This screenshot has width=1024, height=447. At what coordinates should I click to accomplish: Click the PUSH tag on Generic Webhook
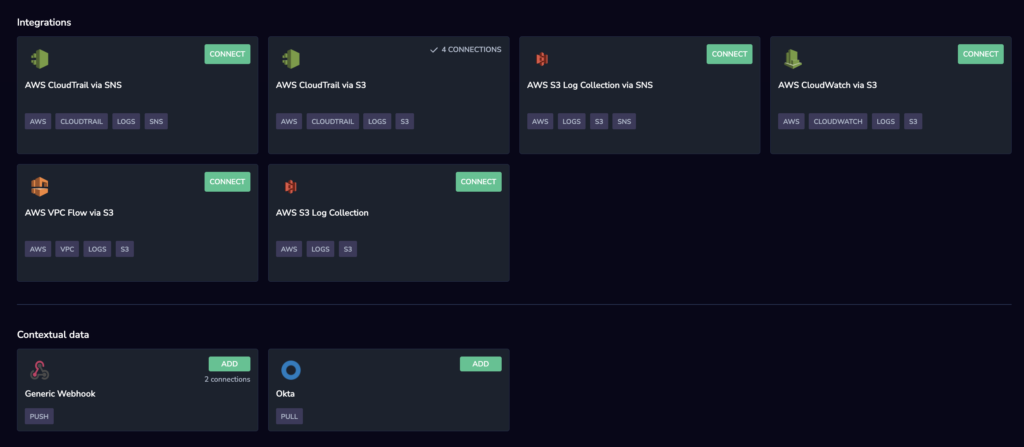click(x=39, y=416)
